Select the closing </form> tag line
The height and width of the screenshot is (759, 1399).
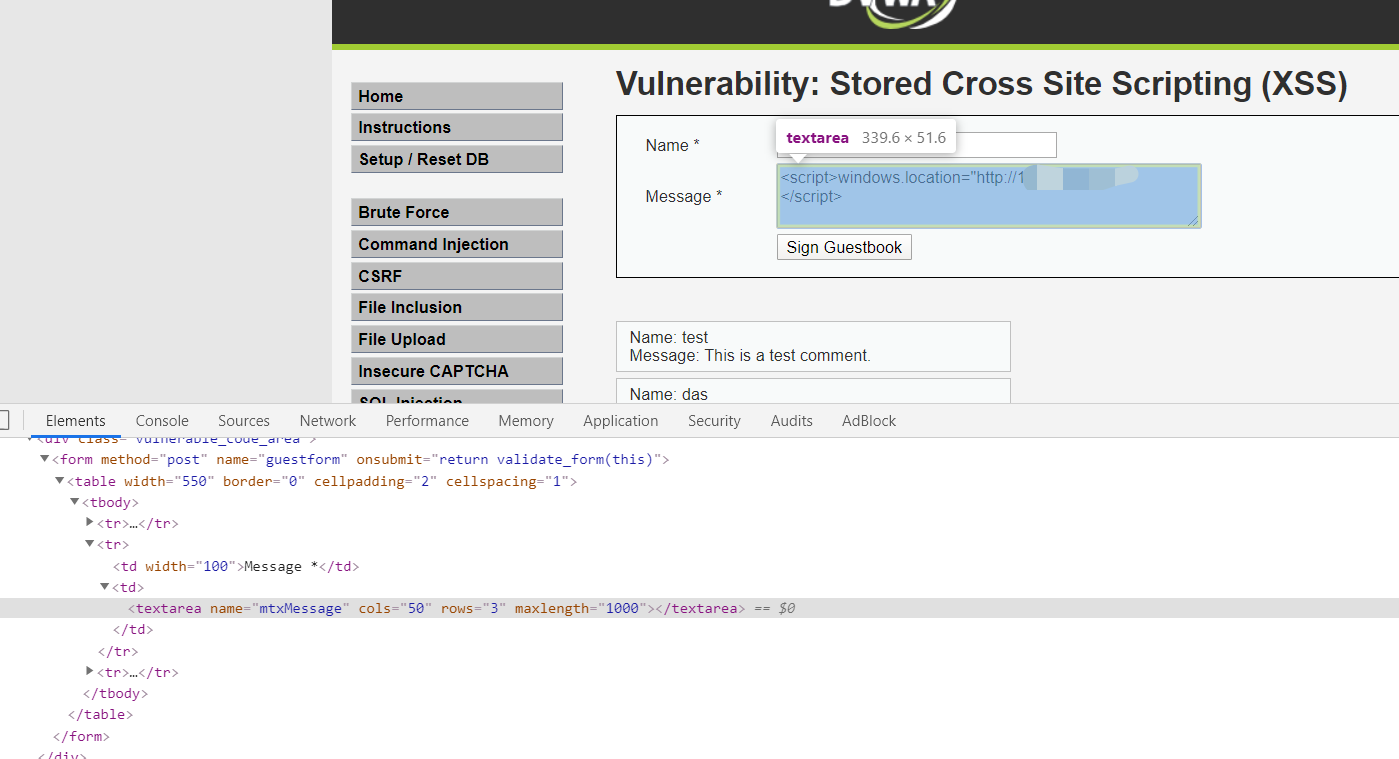tap(81, 736)
